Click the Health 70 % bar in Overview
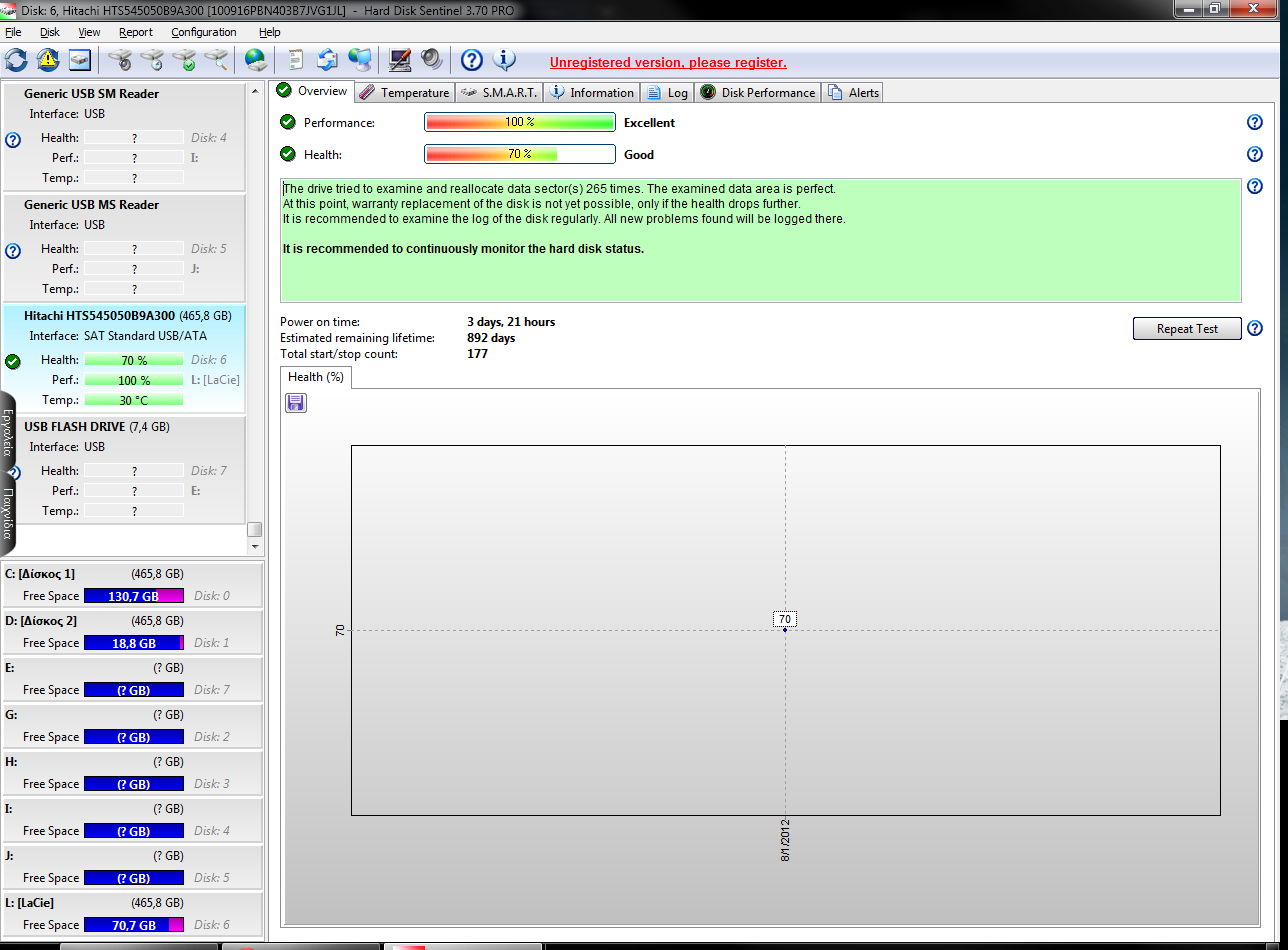Image resolution: width=1288 pixels, height=950 pixels. [520, 154]
